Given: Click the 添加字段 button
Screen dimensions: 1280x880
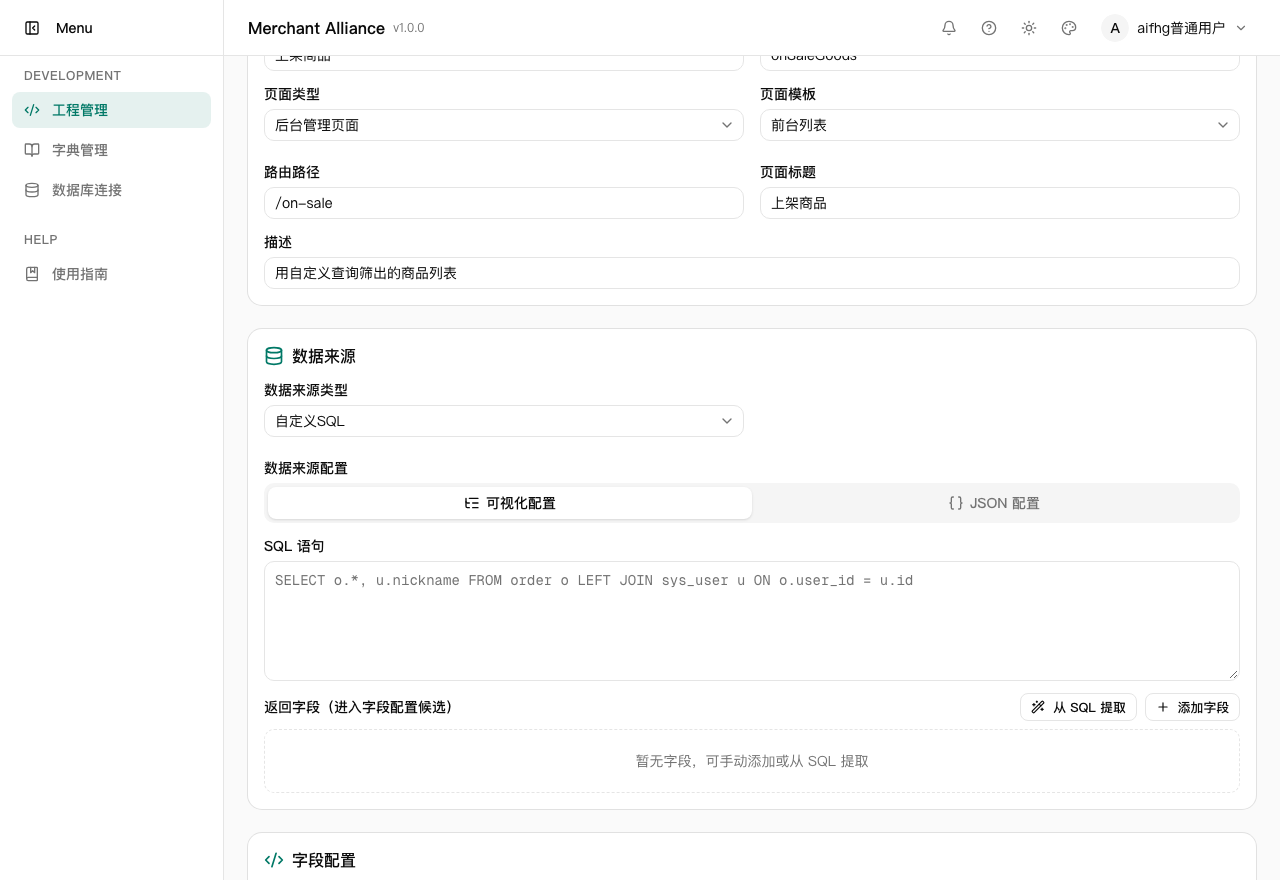Looking at the screenshot, I should [1192, 707].
